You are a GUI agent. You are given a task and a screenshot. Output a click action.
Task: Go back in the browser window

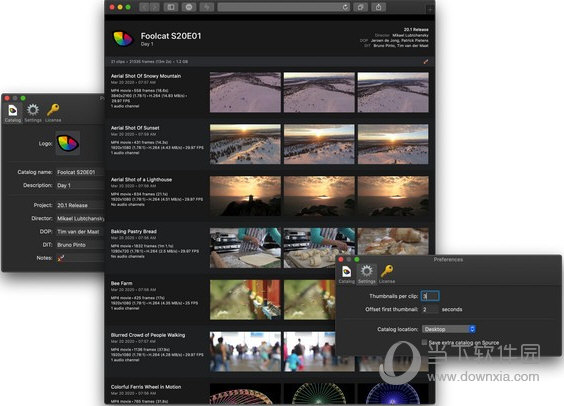tap(144, 7)
